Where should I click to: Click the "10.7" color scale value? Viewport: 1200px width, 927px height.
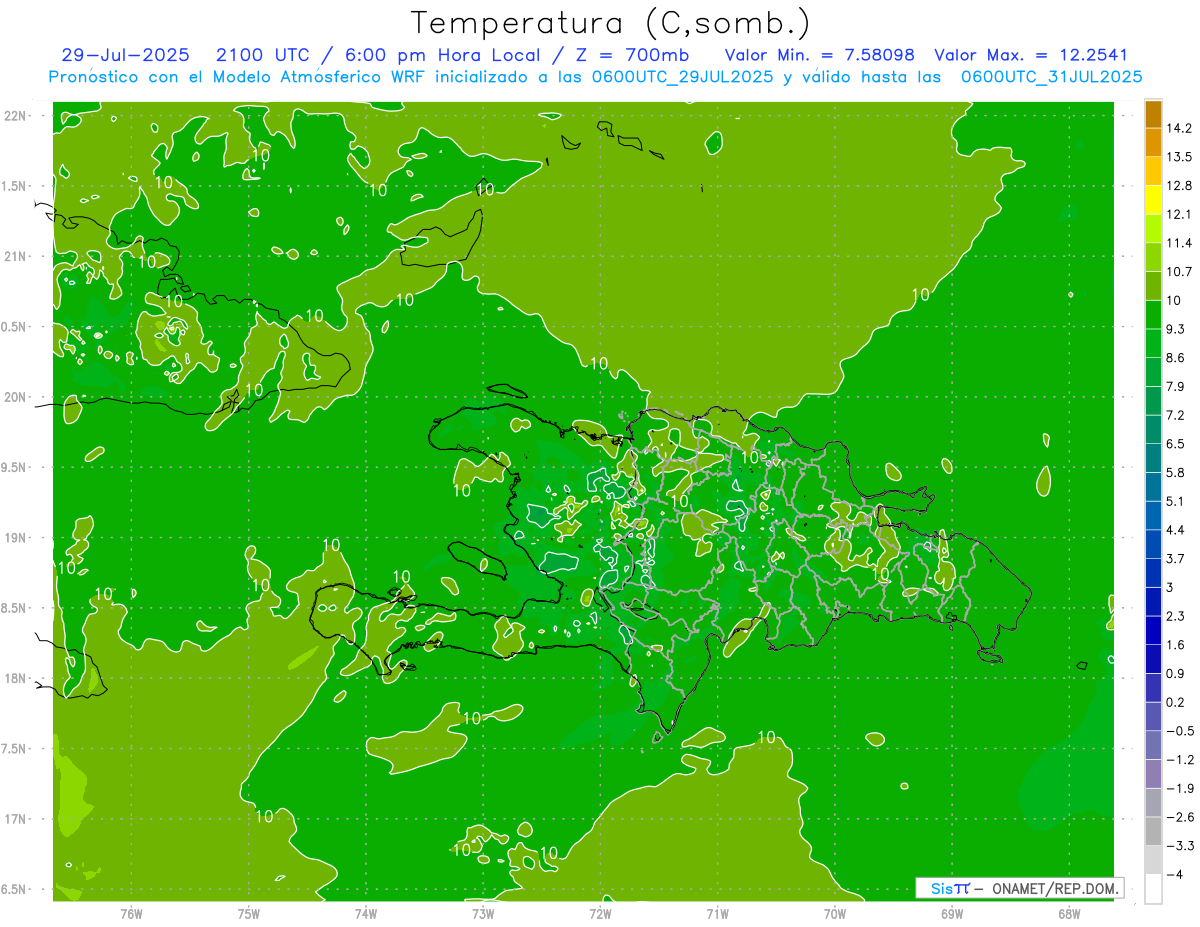point(1179,272)
